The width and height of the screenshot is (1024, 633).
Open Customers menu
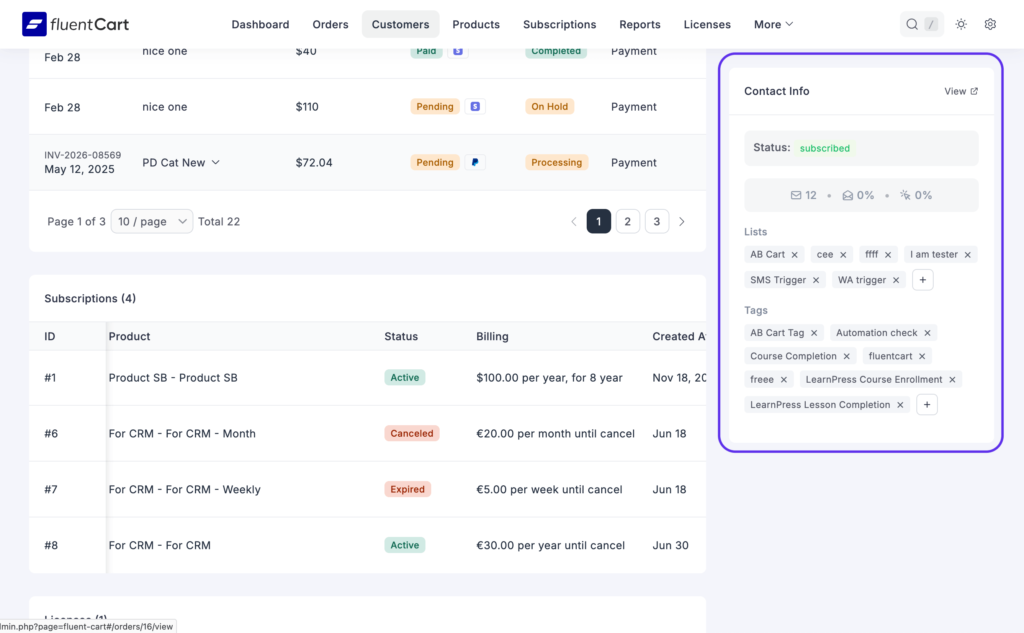tap(400, 24)
